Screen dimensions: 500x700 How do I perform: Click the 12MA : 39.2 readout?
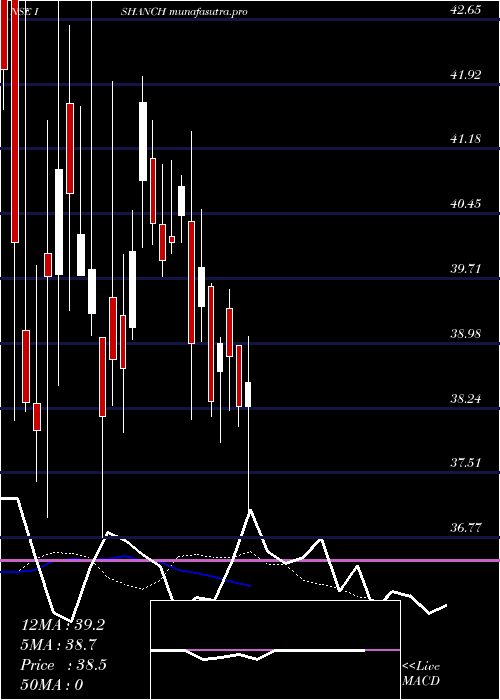62,625
